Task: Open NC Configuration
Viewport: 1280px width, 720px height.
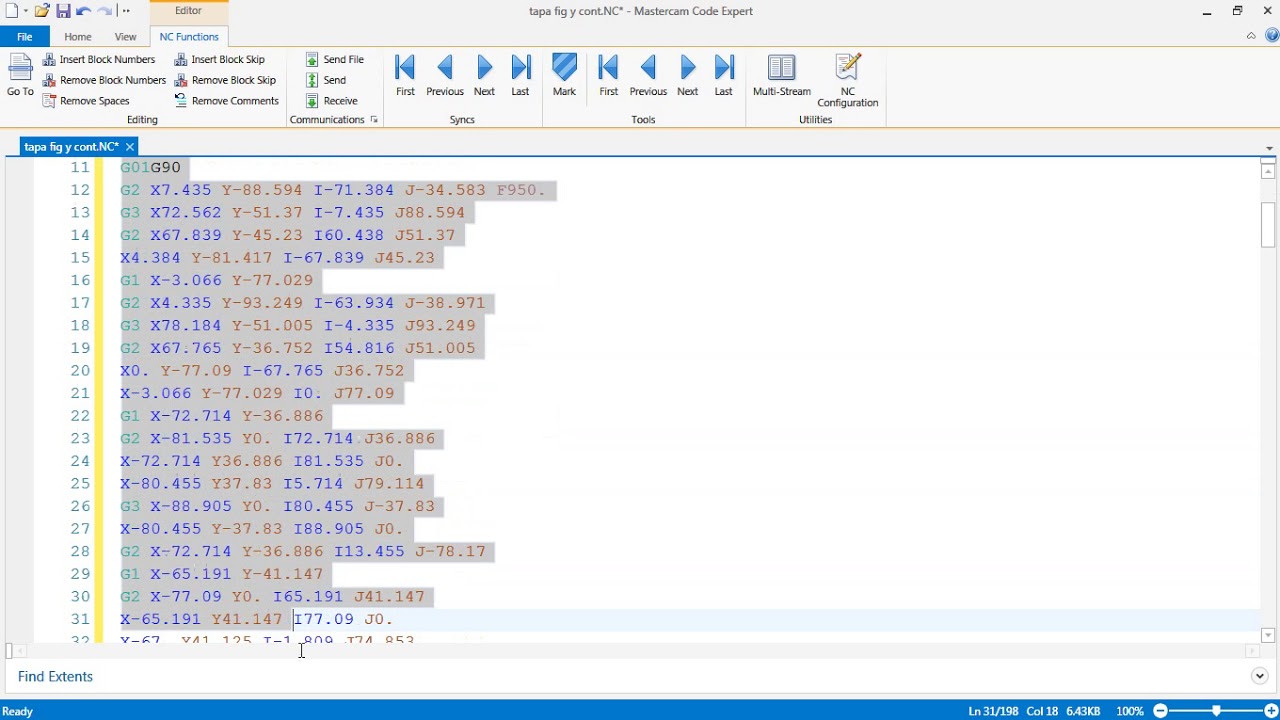Action: [x=847, y=81]
